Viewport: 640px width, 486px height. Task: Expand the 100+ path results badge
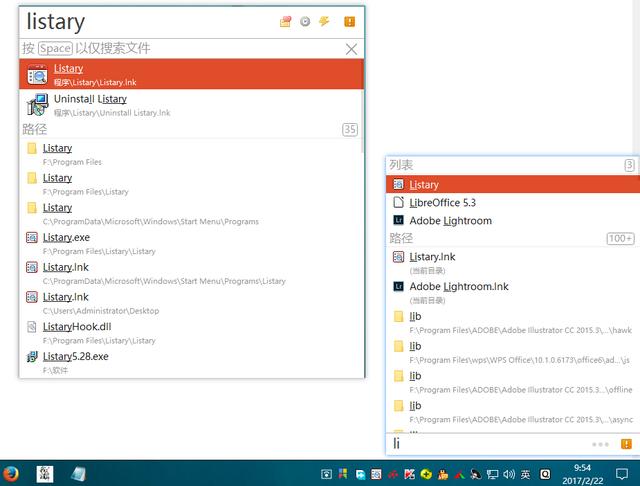pos(621,239)
